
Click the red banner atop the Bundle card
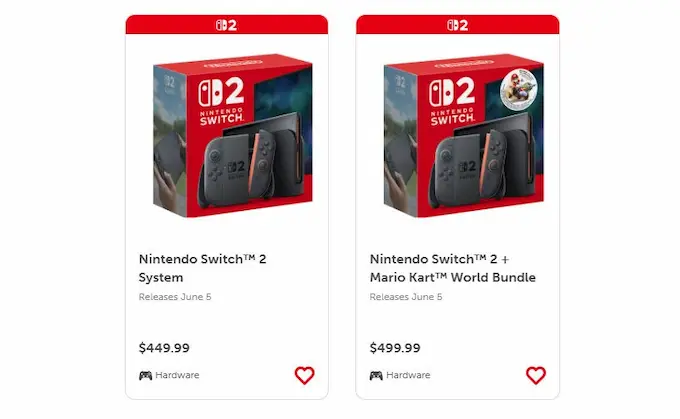(458, 24)
